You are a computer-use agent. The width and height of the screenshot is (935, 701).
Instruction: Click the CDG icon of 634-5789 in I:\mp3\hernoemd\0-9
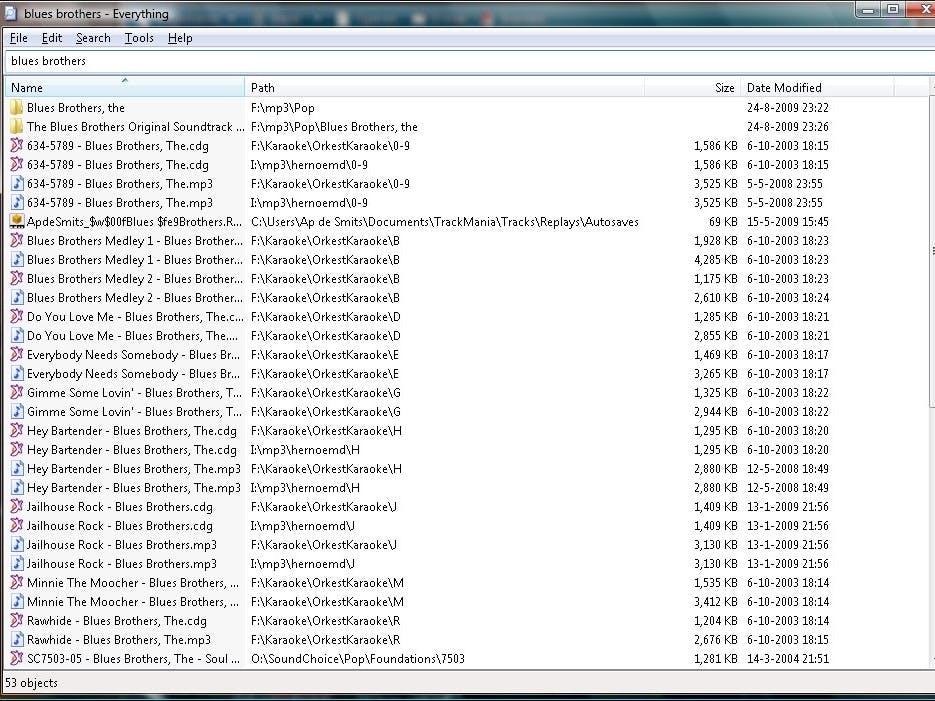point(17,165)
